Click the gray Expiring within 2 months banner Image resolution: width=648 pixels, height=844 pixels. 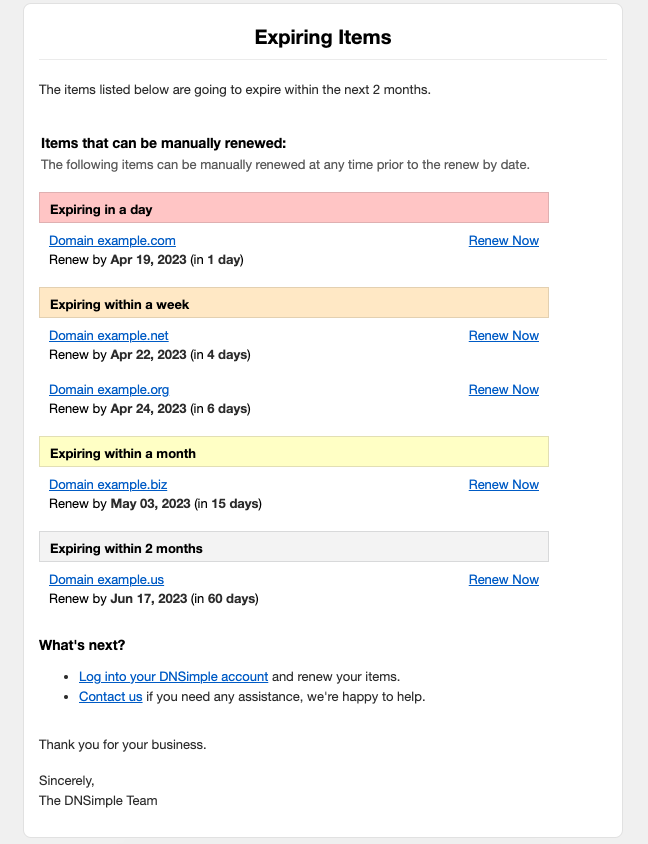[293, 547]
